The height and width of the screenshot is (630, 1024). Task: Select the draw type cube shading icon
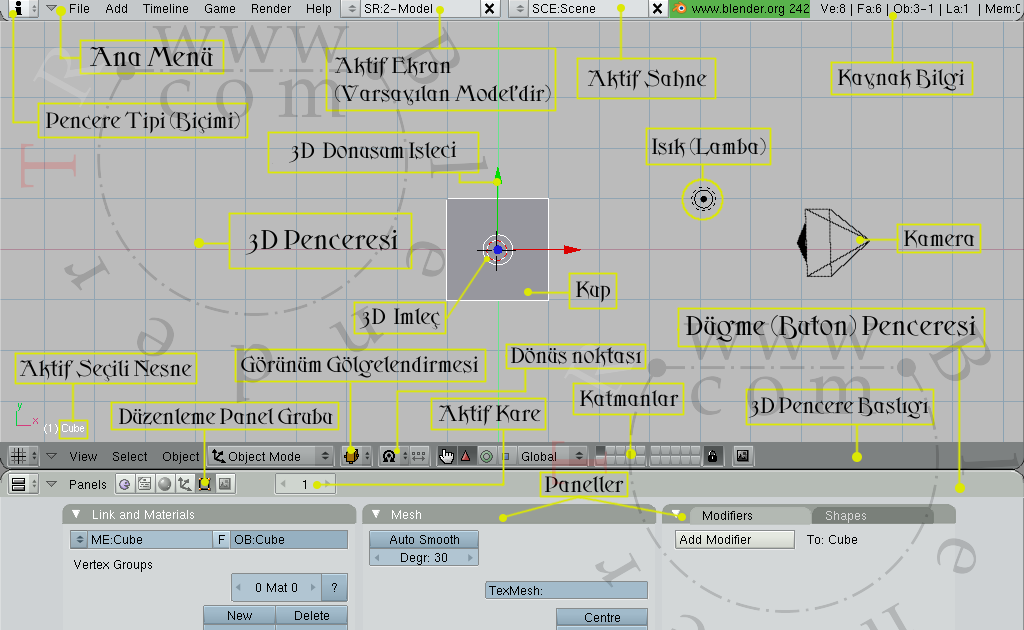(356, 456)
